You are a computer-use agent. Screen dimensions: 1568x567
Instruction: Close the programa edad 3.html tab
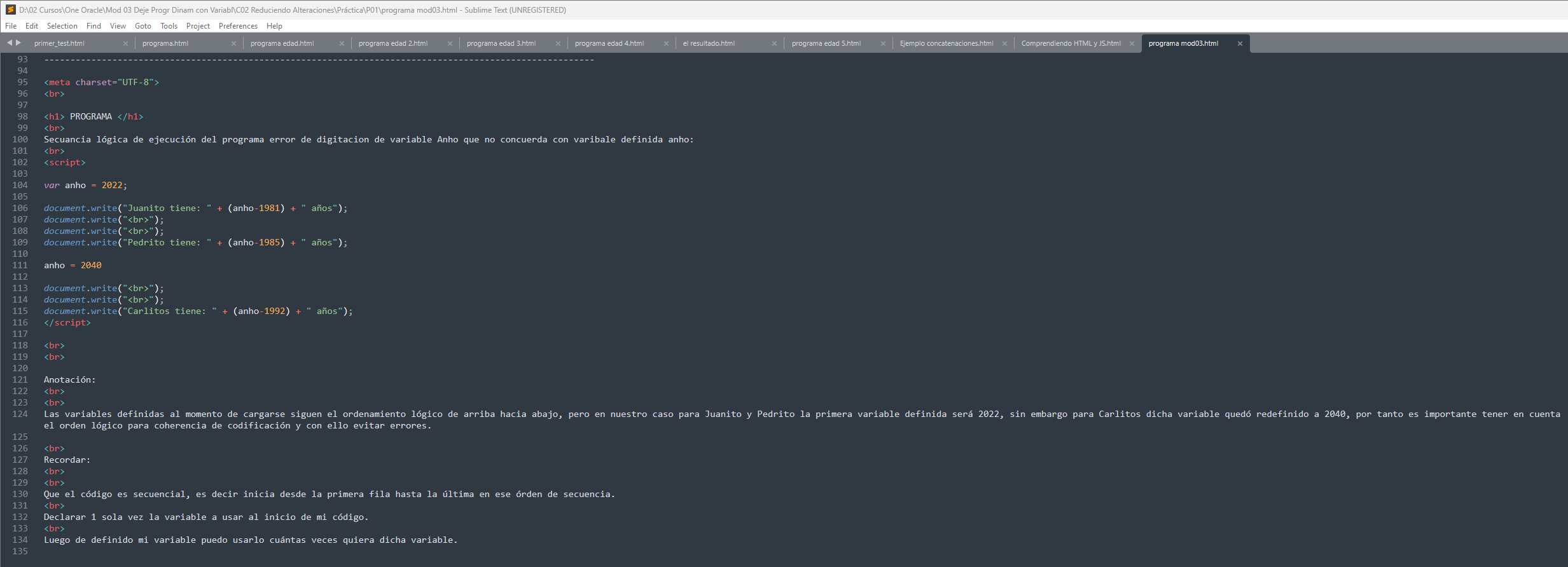coord(558,43)
